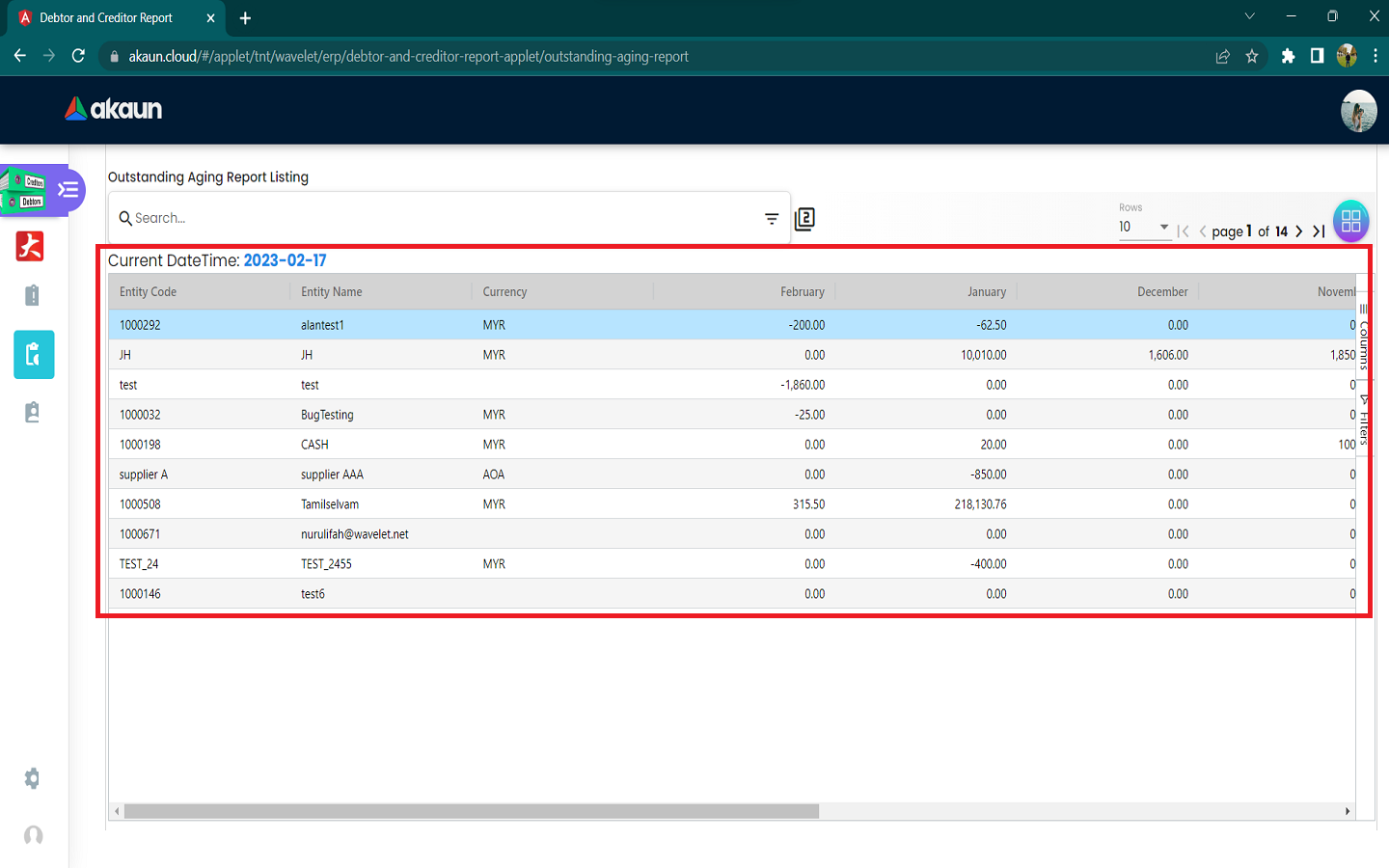Expand the Filters side panel
This screenshot has height=868, width=1389.
(1363, 419)
